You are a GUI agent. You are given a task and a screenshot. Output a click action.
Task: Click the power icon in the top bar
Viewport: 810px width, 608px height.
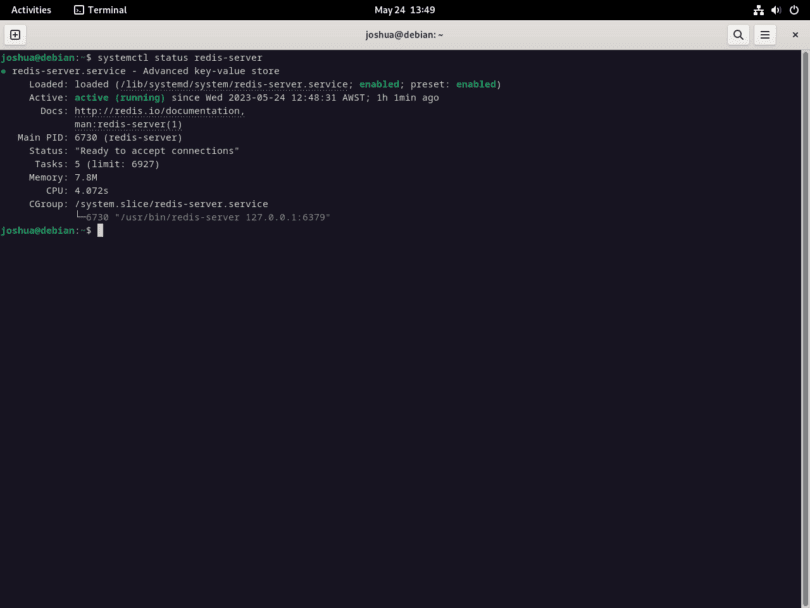[793, 10]
